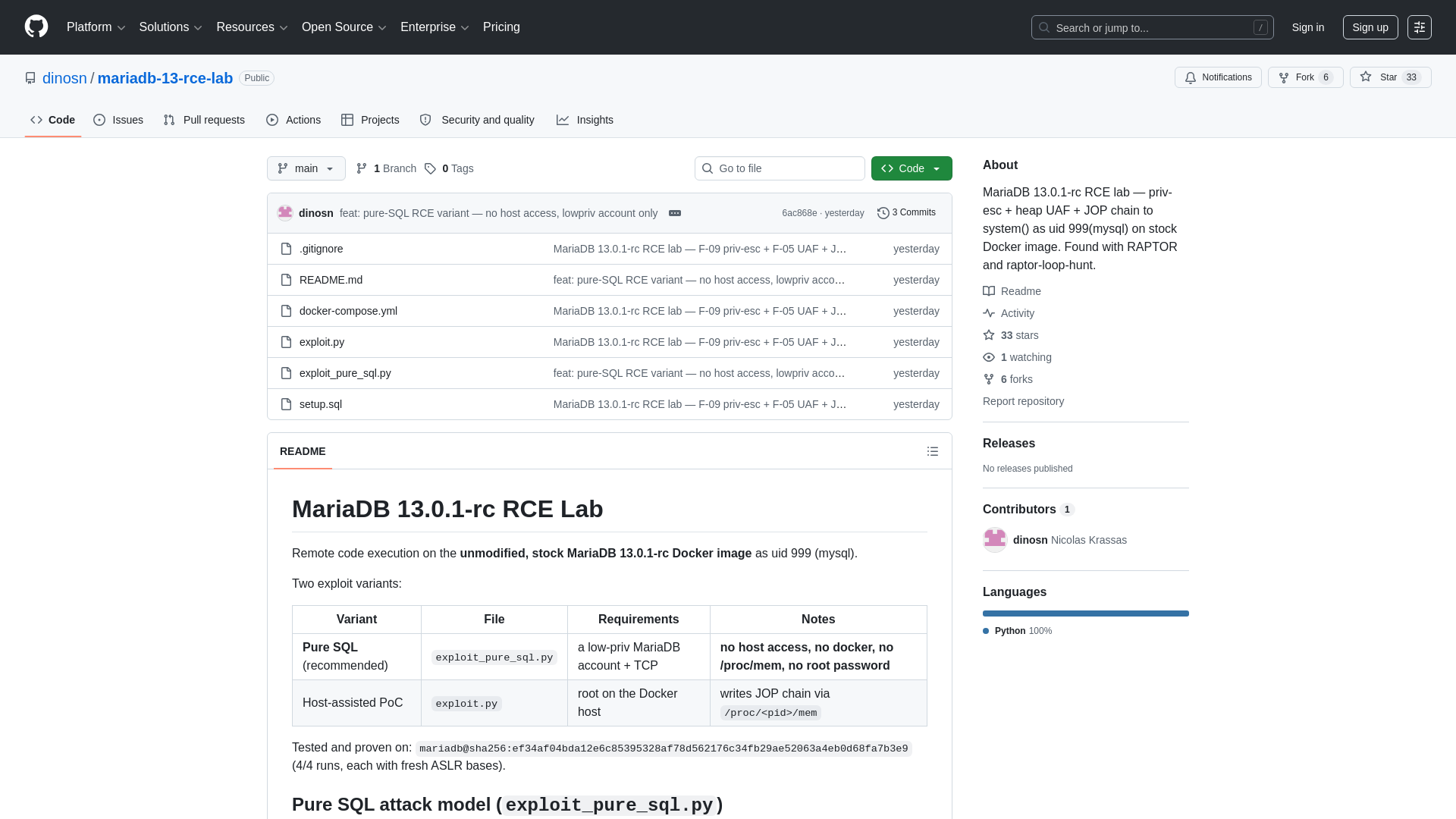Screen dimensions: 1456x819
Task: Switch to the Issues tab
Action: [x=118, y=120]
